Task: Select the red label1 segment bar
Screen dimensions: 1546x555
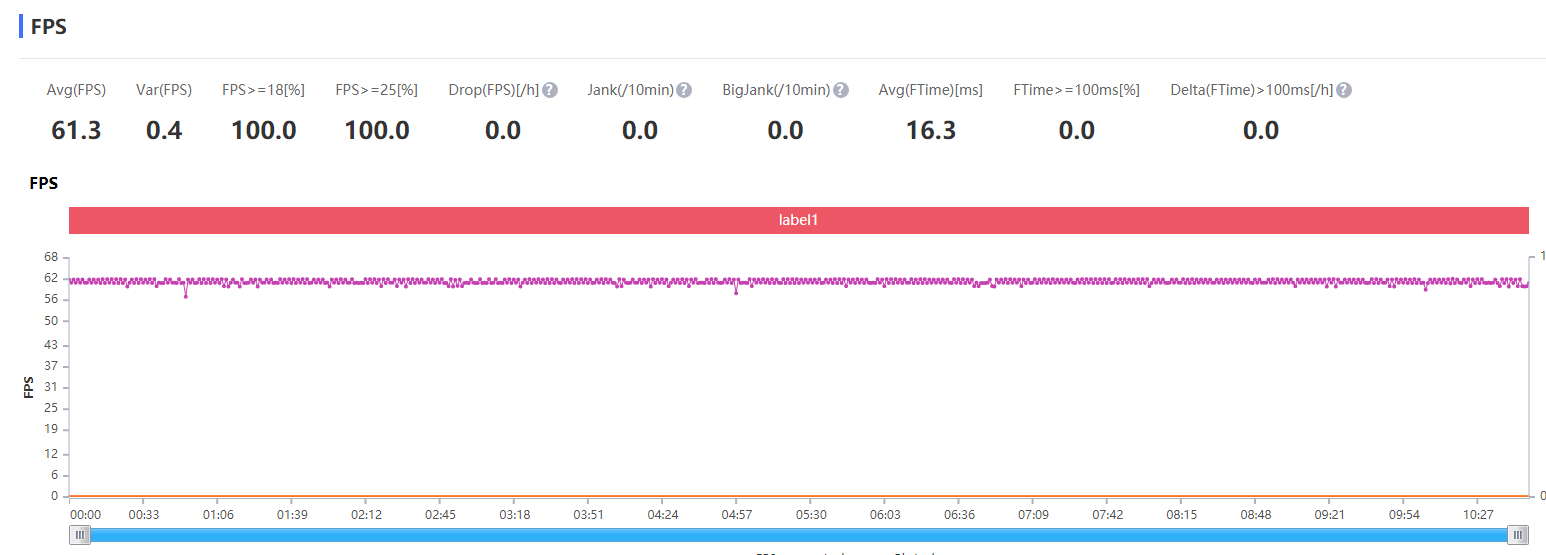Action: coord(799,220)
